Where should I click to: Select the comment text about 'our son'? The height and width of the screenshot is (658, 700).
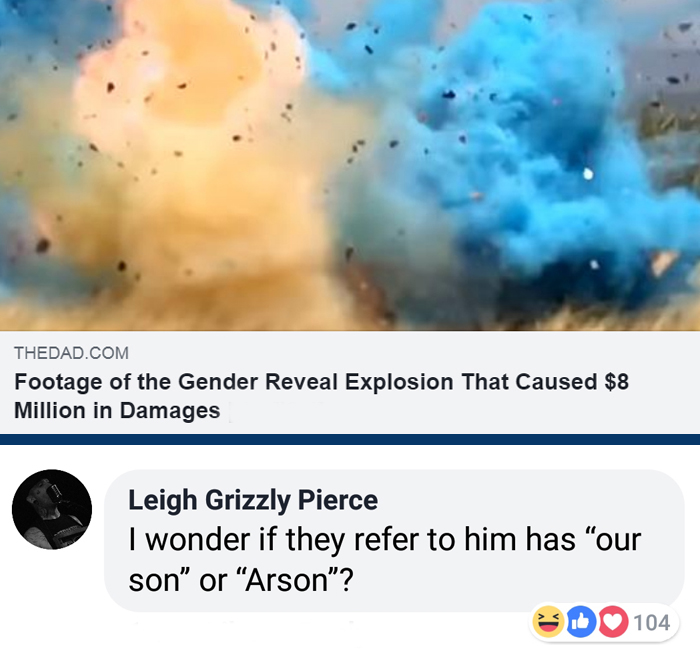click(385, 560)
